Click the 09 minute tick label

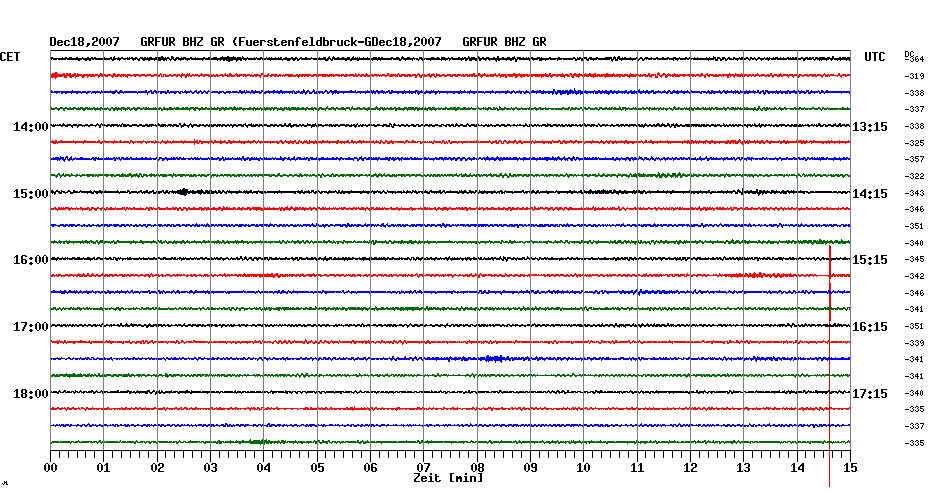530,468
